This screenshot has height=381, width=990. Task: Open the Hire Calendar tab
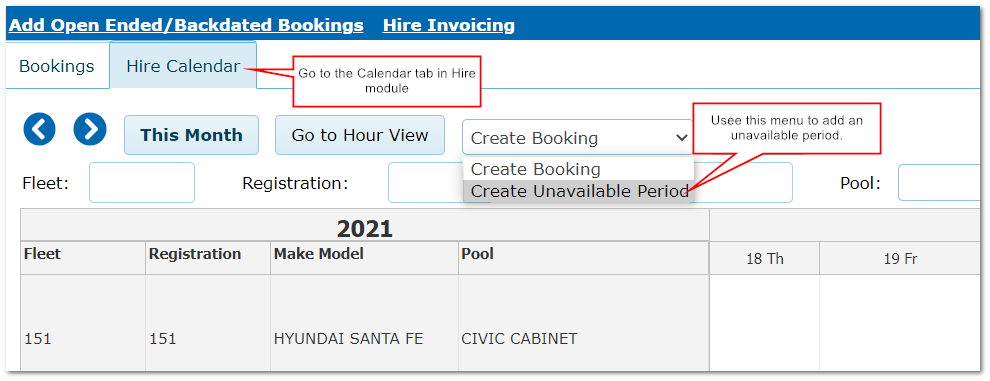point(183,66)
